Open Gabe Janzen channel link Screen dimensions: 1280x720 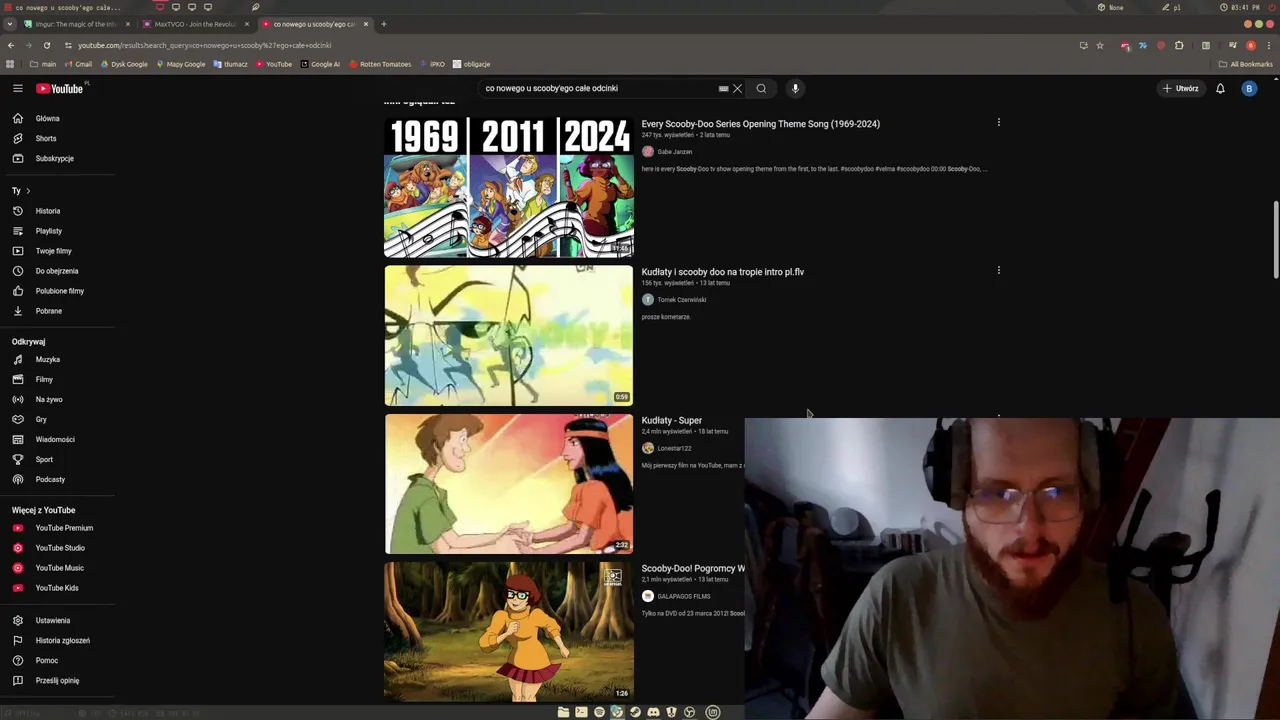pyautogui.click(x=675, y=152)
